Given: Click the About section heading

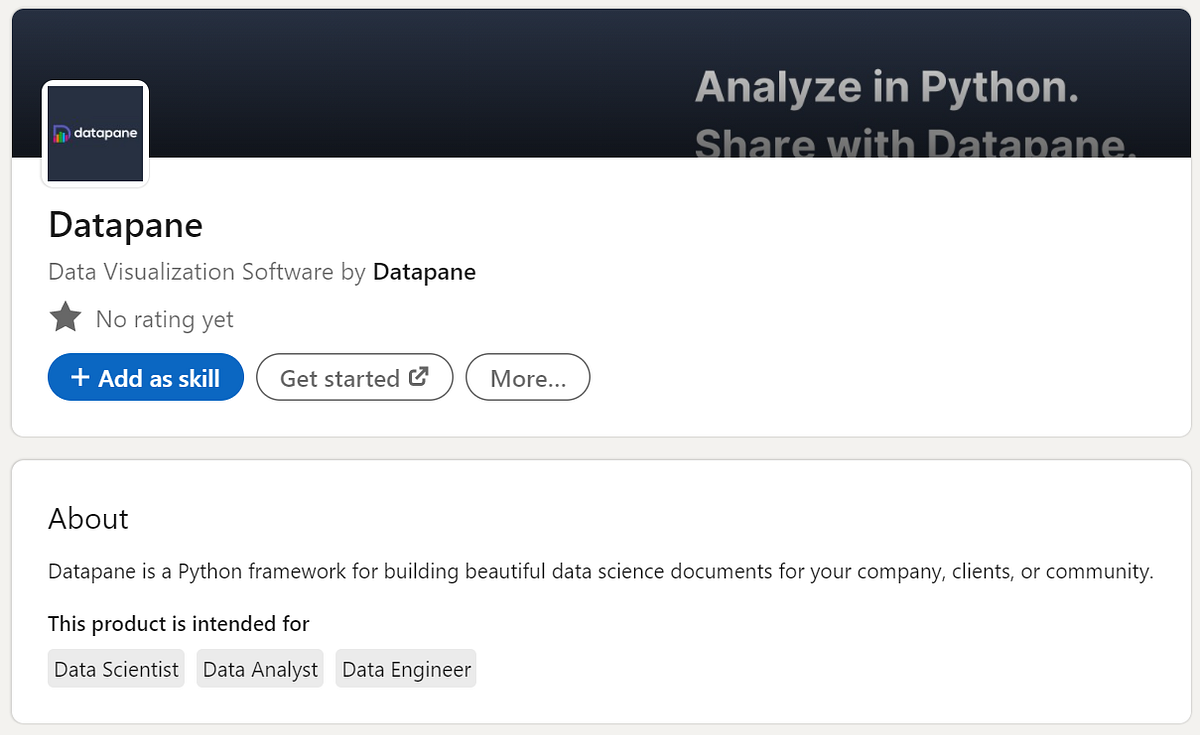Looking at the screenshot, I should (x=88, y=519).
